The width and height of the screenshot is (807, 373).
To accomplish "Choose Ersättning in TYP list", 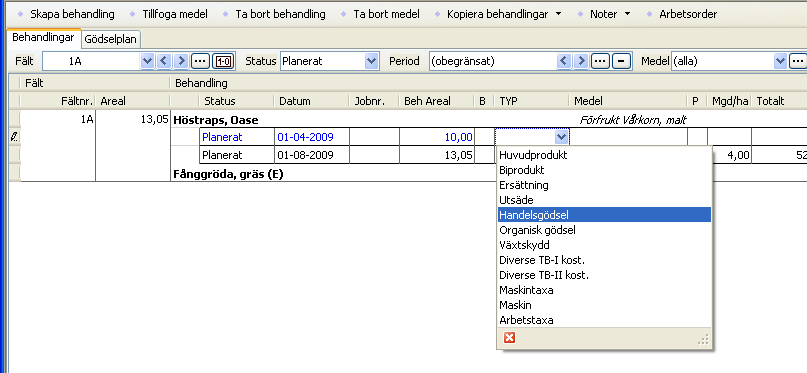I will (604, 185).
